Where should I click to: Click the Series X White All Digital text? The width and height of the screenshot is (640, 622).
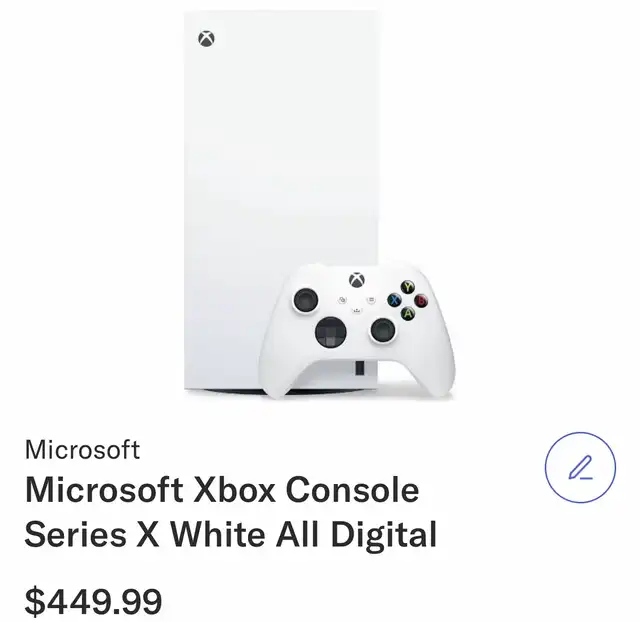(231, 535)
